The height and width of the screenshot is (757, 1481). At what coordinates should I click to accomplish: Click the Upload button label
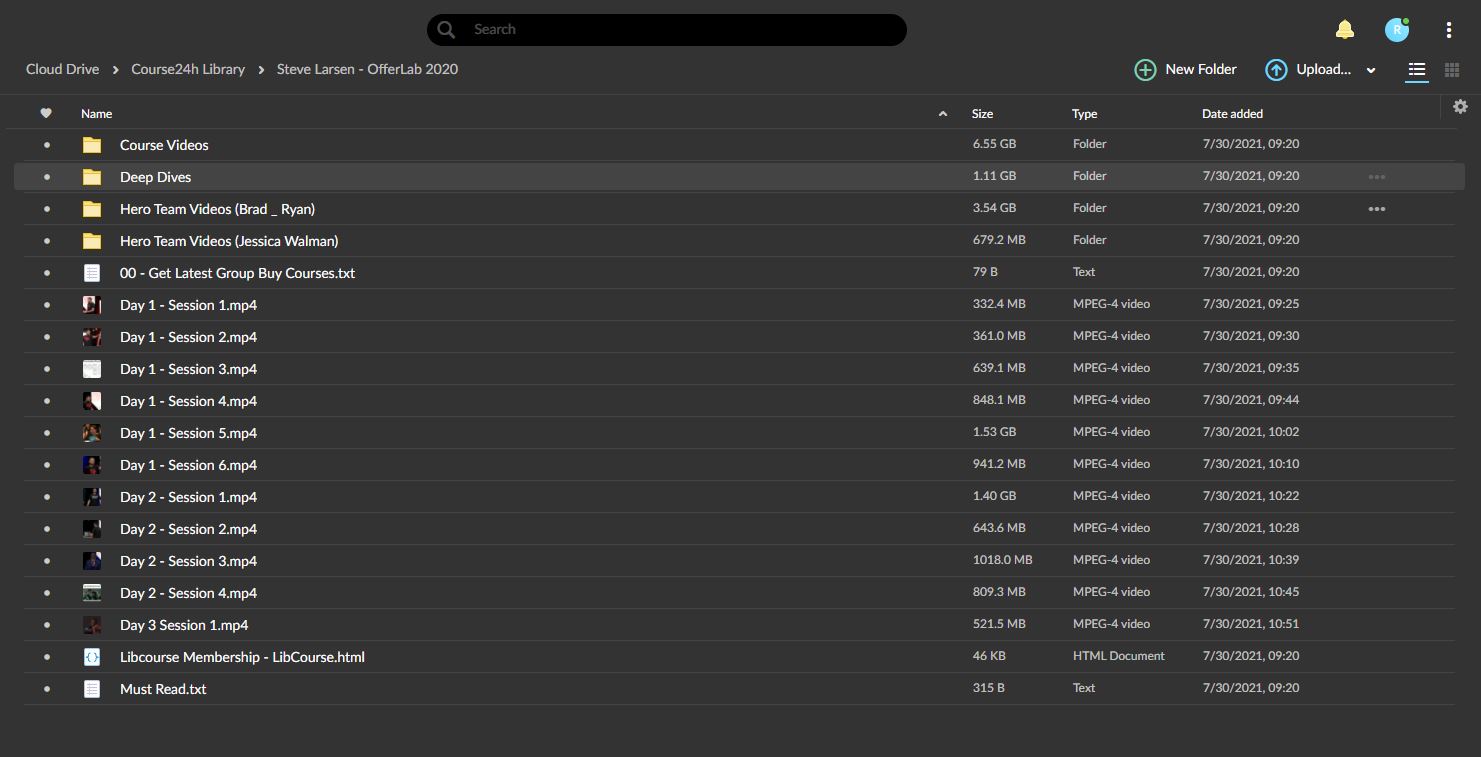(1323, 69)
